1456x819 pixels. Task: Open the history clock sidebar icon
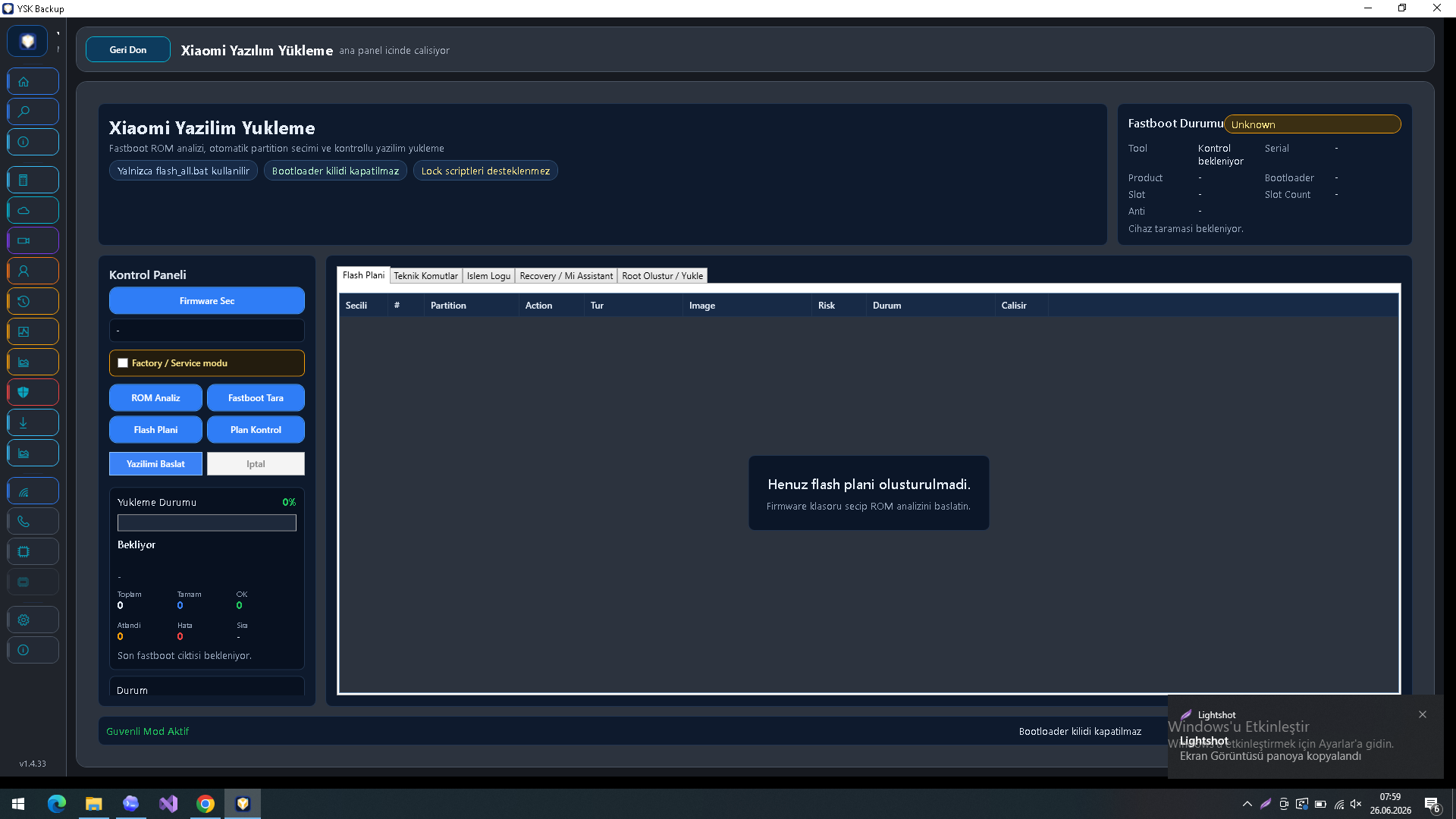33,301
